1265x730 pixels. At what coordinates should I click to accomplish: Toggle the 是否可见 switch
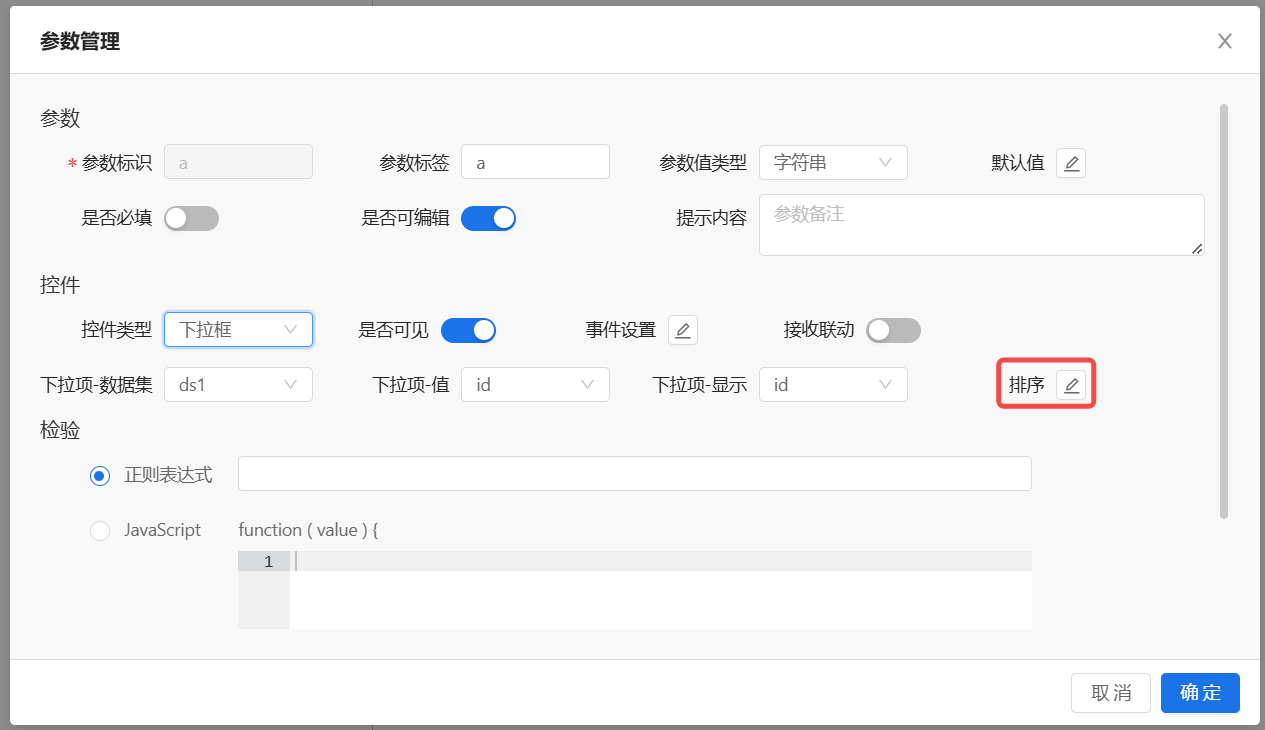click(x=468, y=330)
